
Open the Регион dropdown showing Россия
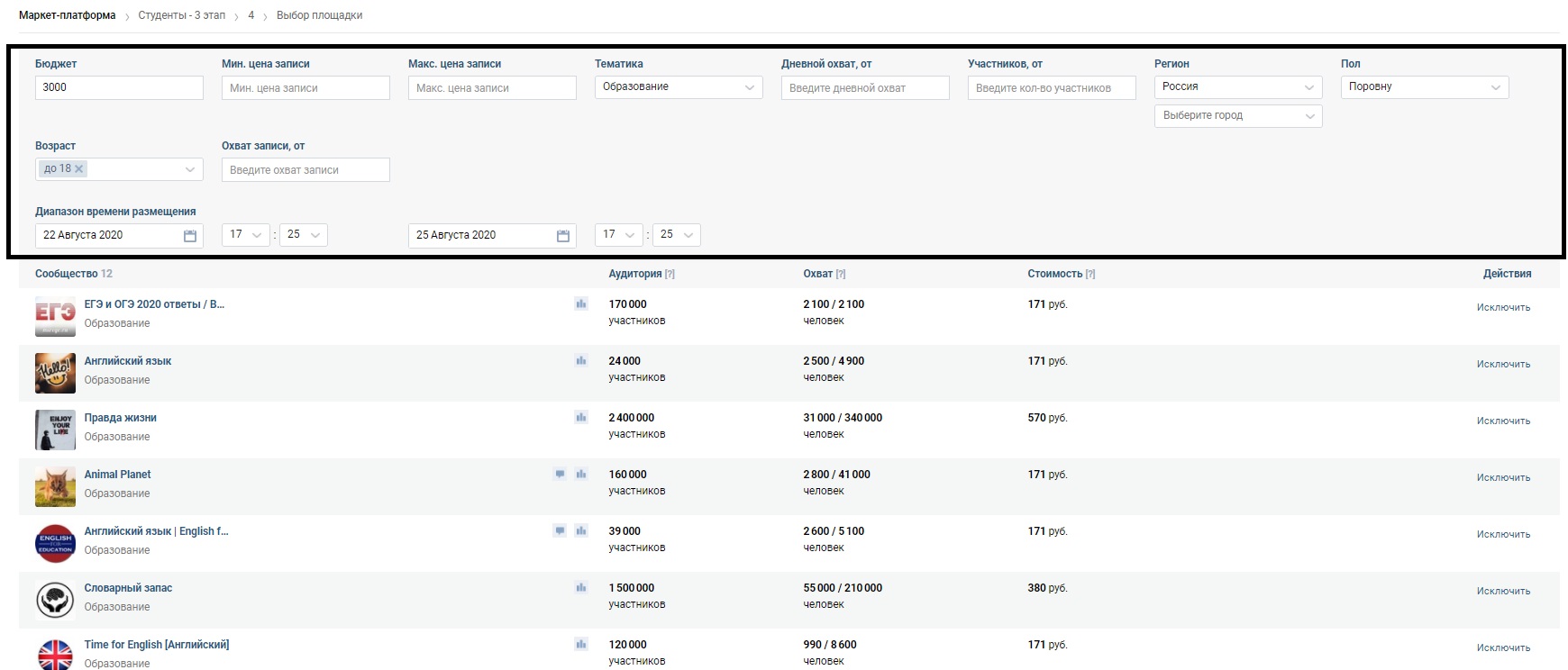coord(1238,87)
